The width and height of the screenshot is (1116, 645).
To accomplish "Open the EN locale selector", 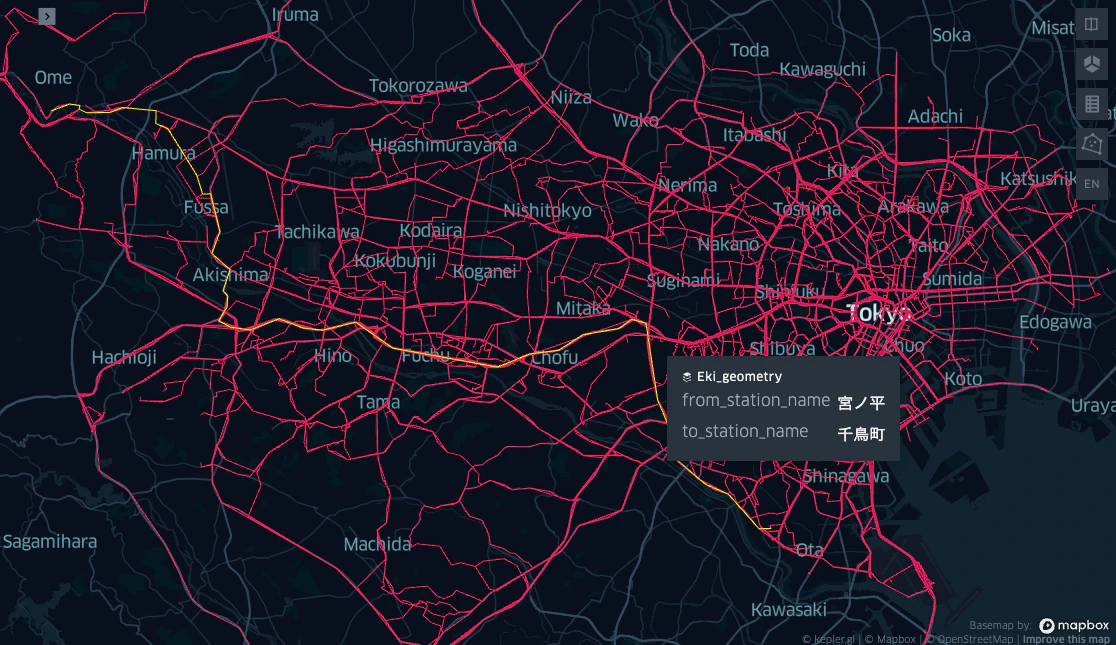I will tap(1092, 184).
